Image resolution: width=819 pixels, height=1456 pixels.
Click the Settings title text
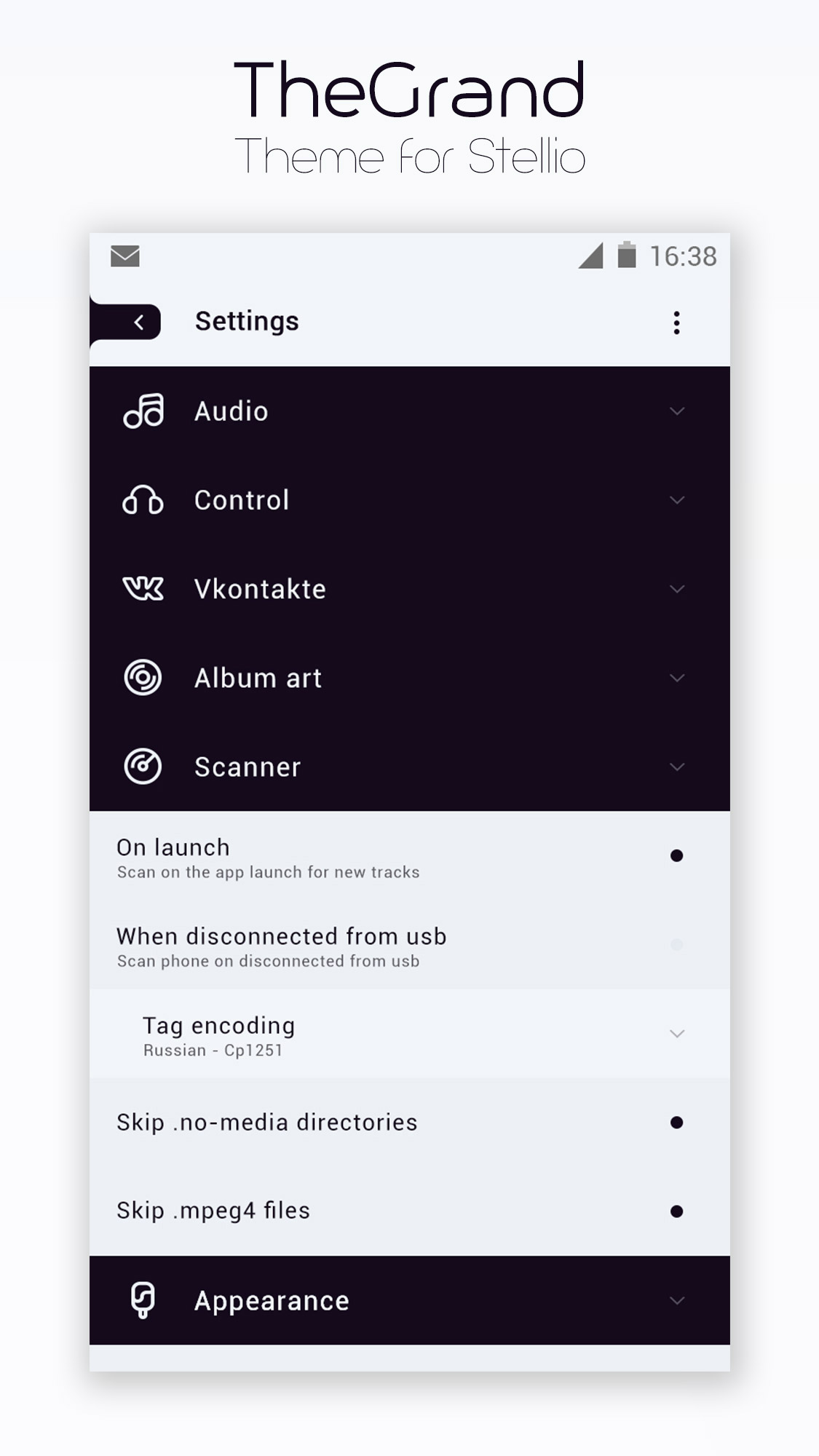coord(247,322)
